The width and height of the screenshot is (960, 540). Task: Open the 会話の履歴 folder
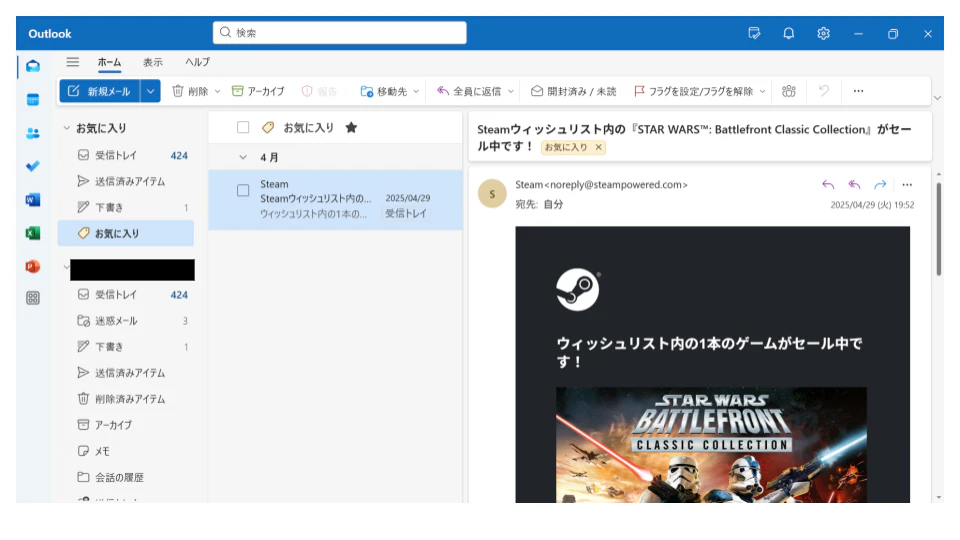(126, 477)
